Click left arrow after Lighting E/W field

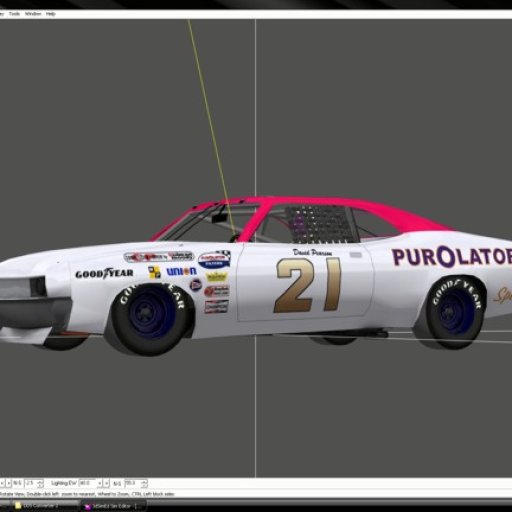point(99,483)
